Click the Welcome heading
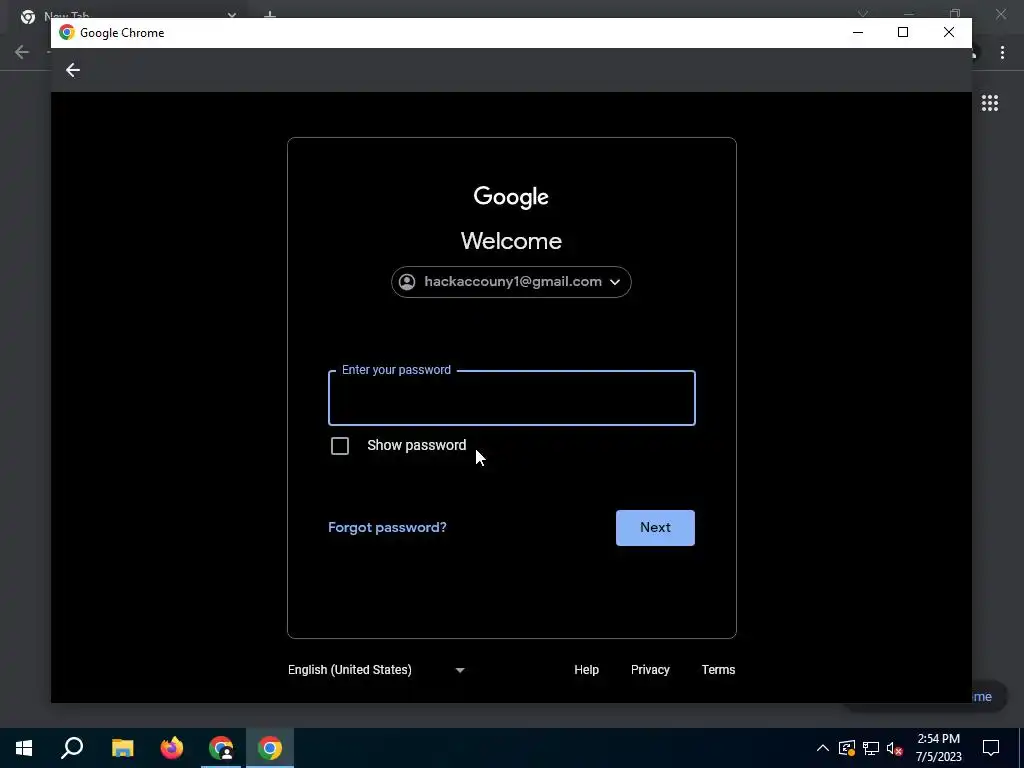This screenshot has height=768, width=1024. 511,241
